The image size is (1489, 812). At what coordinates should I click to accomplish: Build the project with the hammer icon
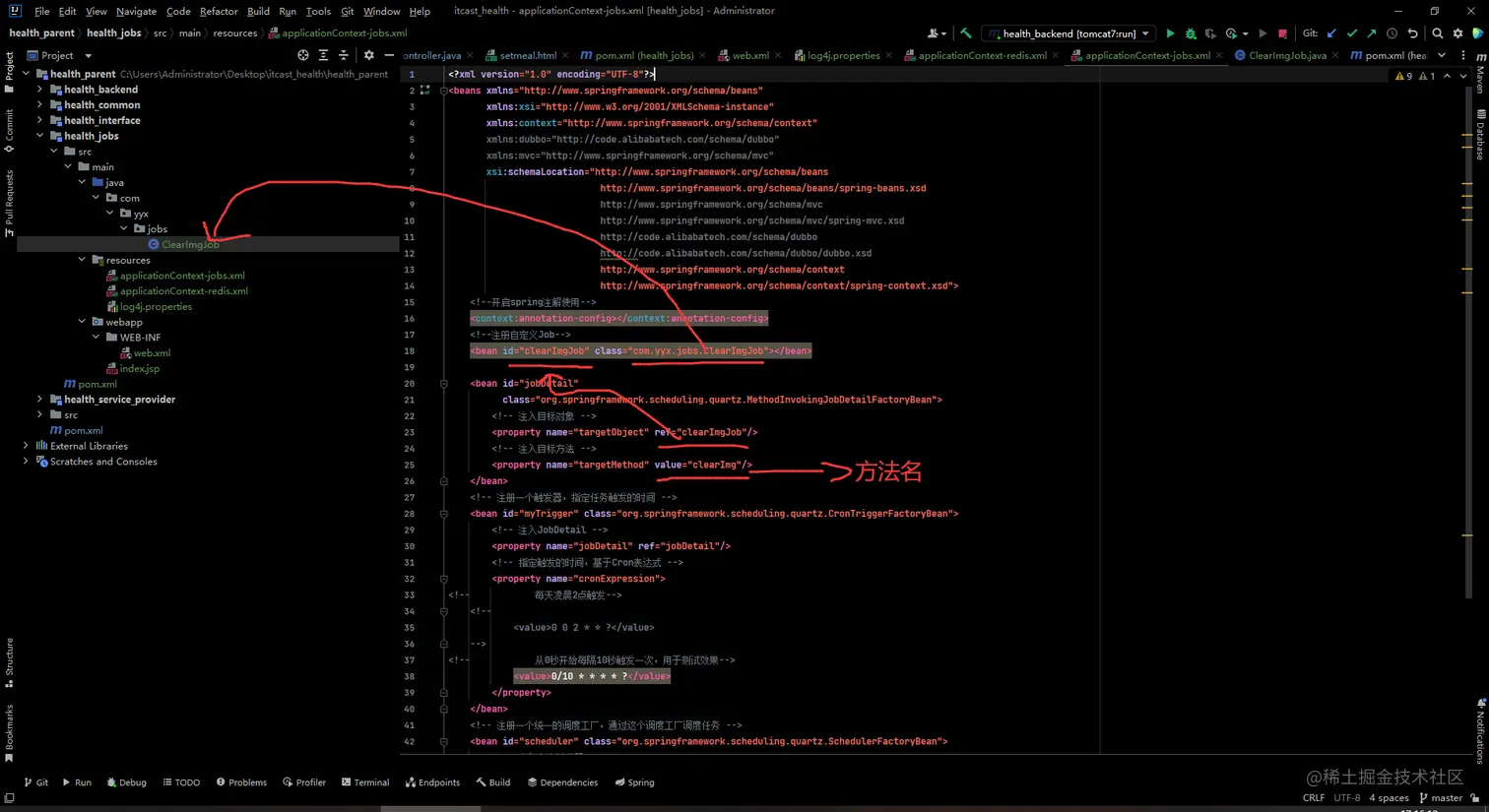tap(966, 33)
